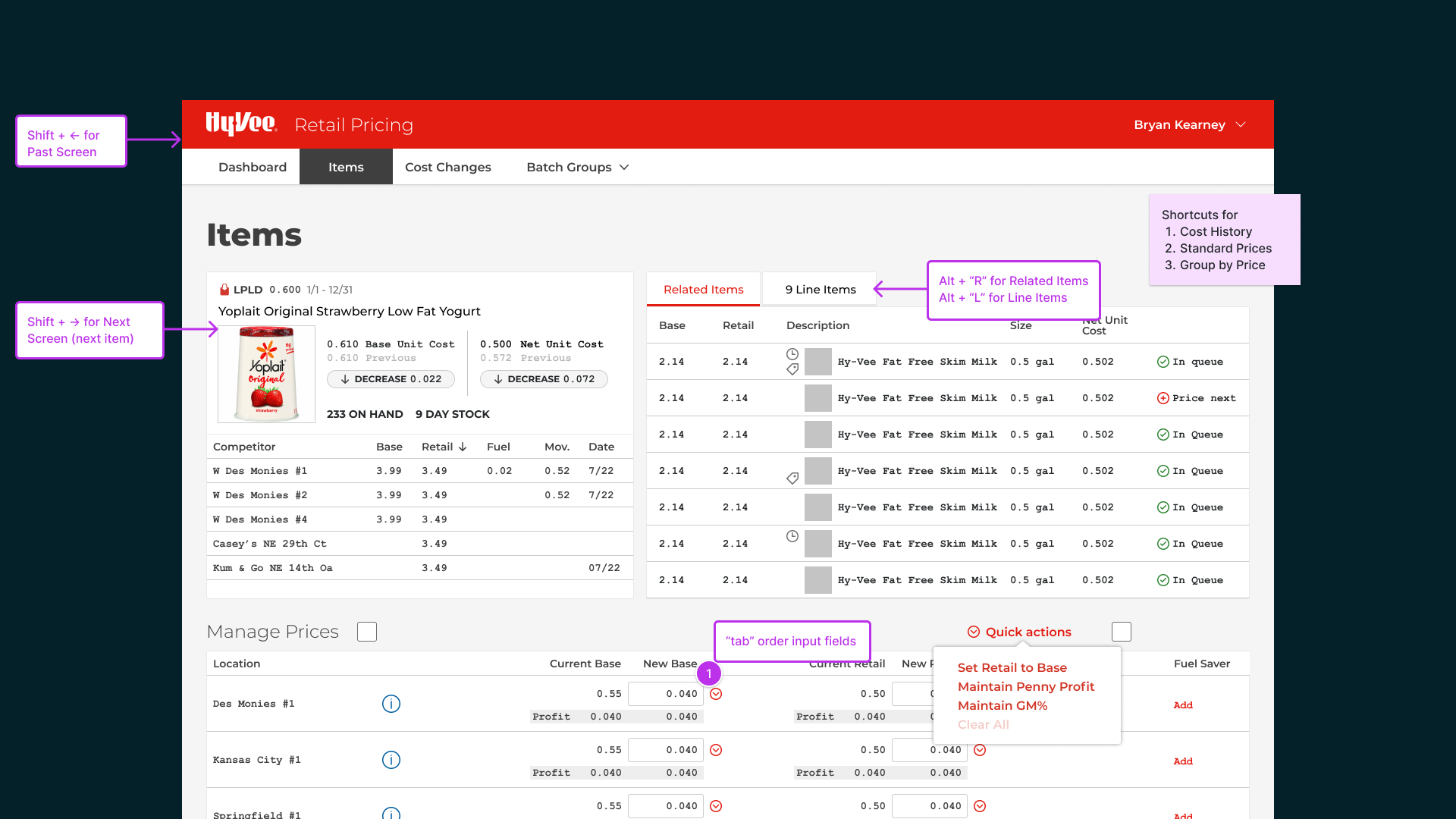Tick the checkbox beside Quick actions
This screenshot has width=1456, height=819.
pyautogui.click(x=1122, y=632)
